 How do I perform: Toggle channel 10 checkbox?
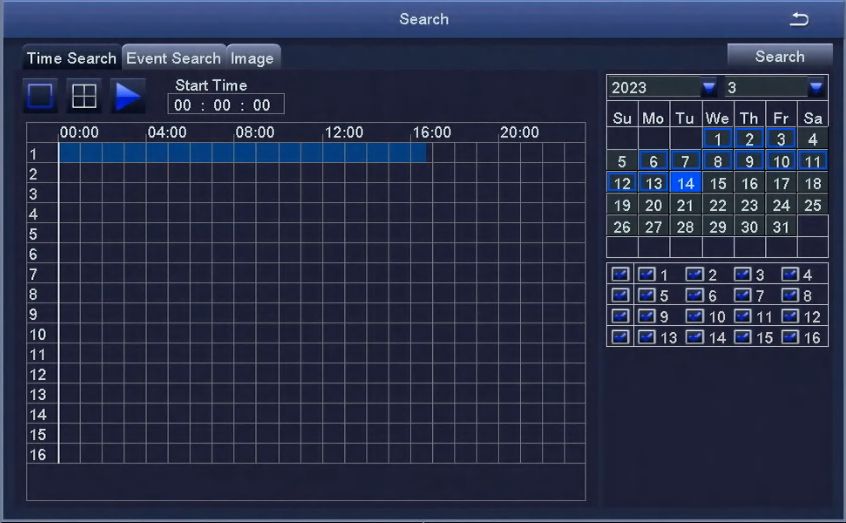point(695,317)
